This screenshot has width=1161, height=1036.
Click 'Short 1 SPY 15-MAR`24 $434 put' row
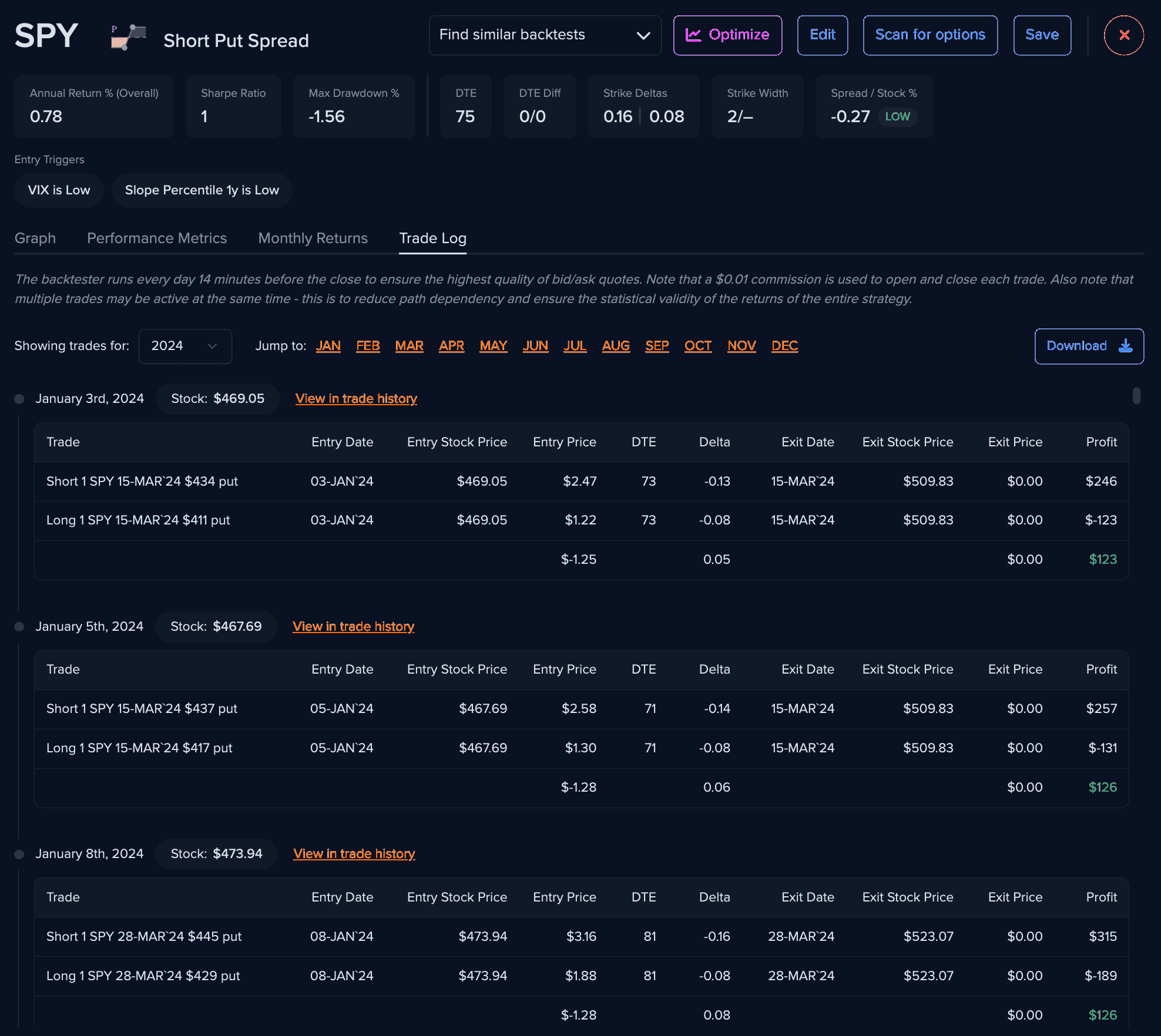[581, 482]
